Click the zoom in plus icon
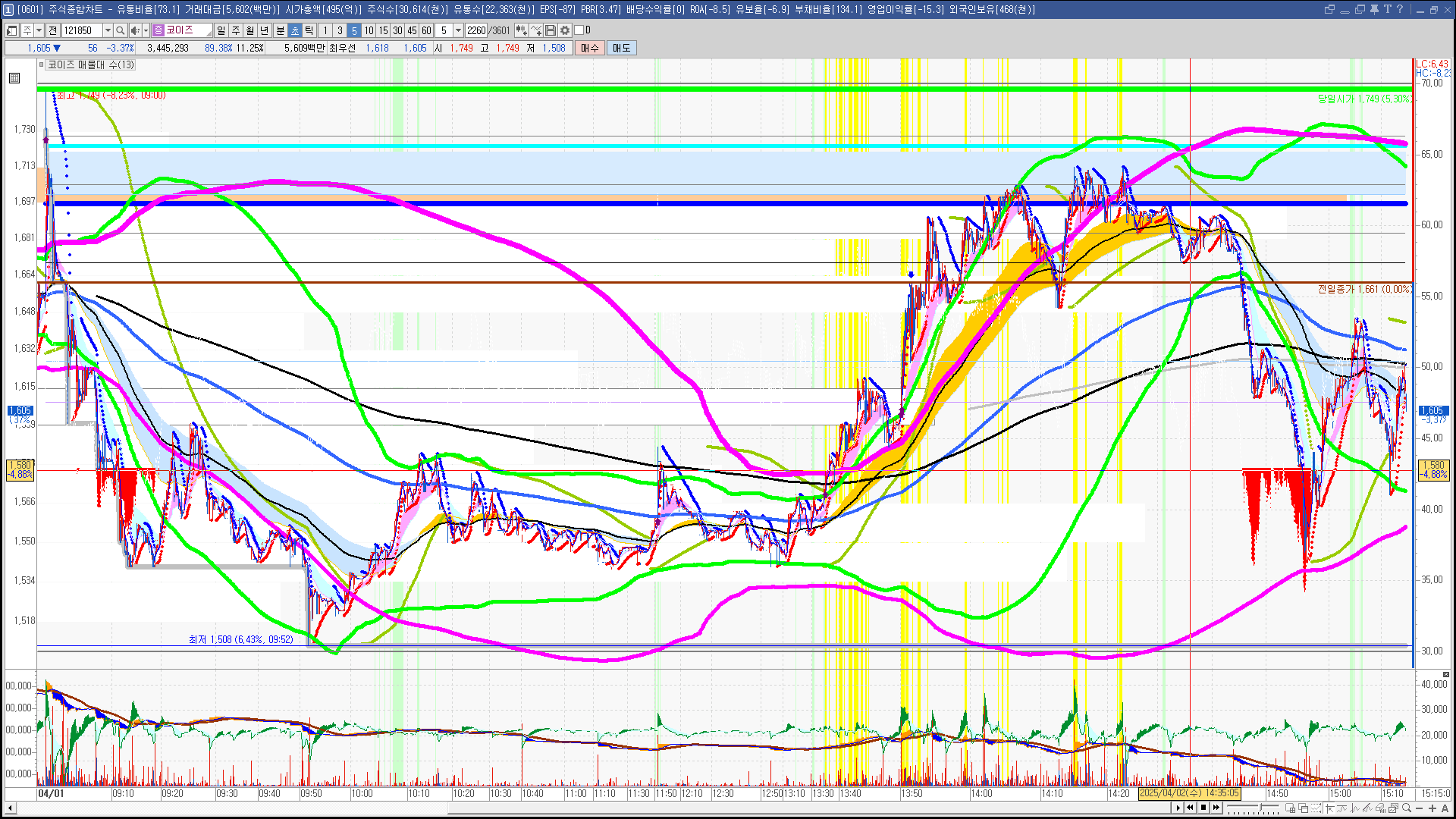The height and width of the screenshot is (819, 1456). [x=1432, y=808]
